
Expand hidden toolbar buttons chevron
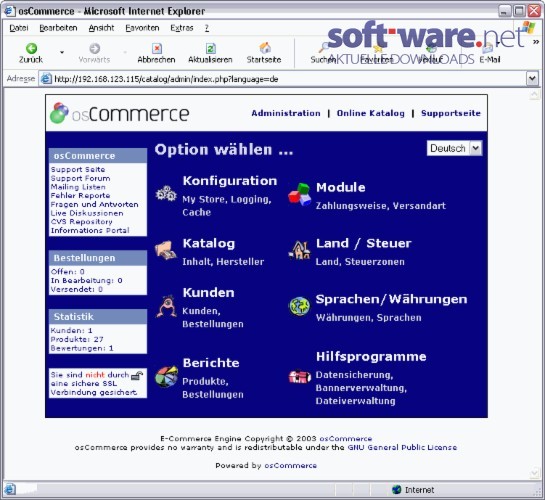(x=536, y=42)
